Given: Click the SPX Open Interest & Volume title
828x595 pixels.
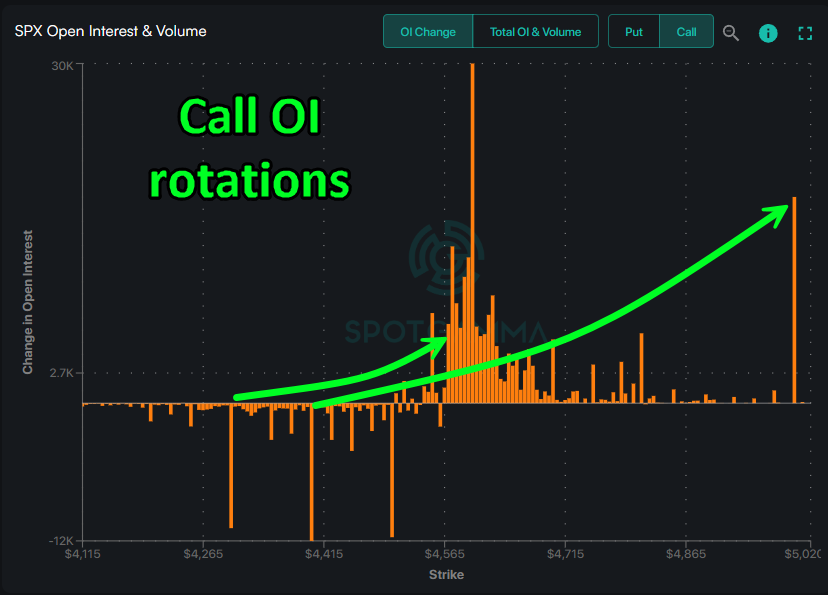Looking at the screenshot, I should click(x=110, y=31).
